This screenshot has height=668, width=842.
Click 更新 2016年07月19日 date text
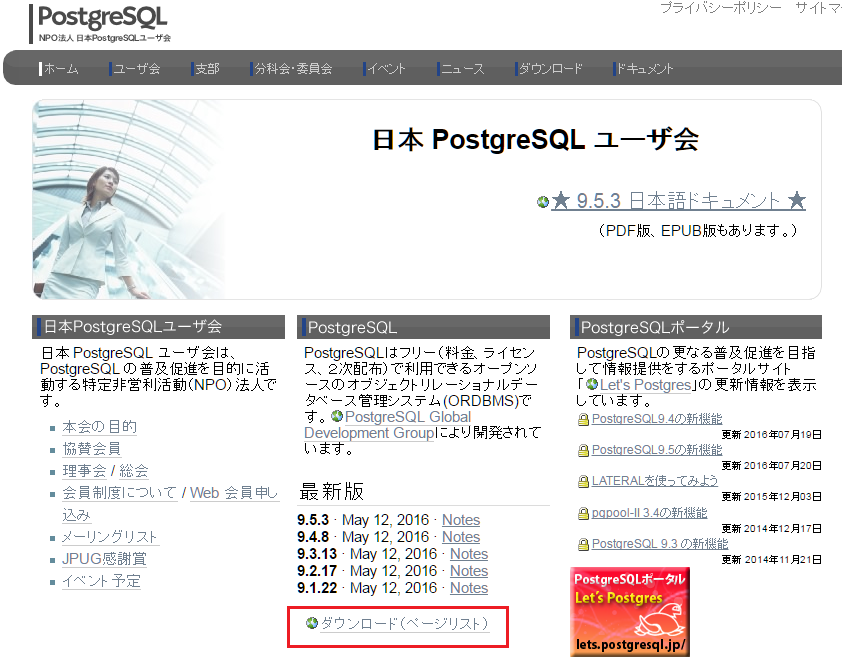pyautogui.click(x=771, y=434)
